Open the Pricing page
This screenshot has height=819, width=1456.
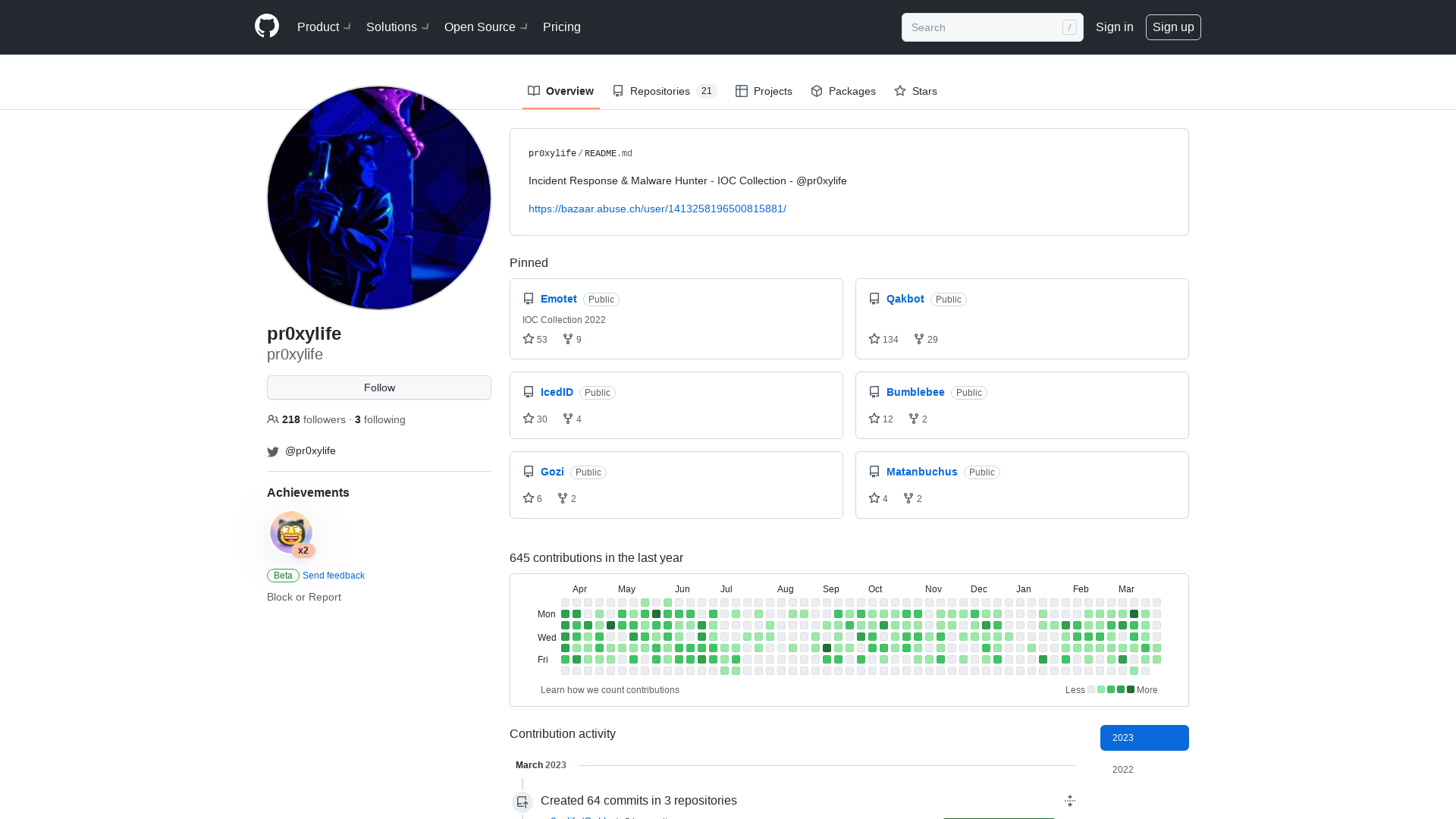[562, 27]
